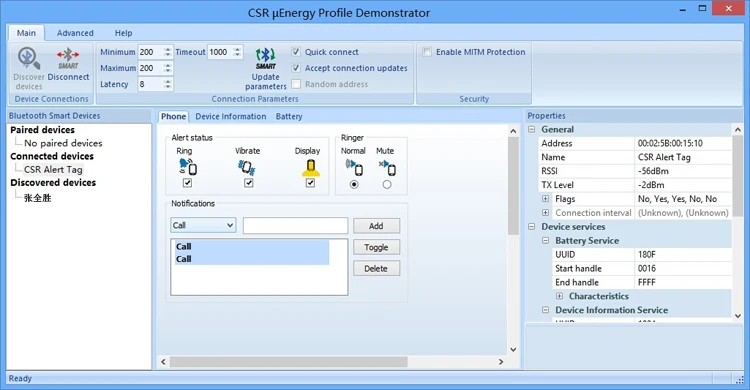Switch to the Main ribbon tab

[26, 33]
